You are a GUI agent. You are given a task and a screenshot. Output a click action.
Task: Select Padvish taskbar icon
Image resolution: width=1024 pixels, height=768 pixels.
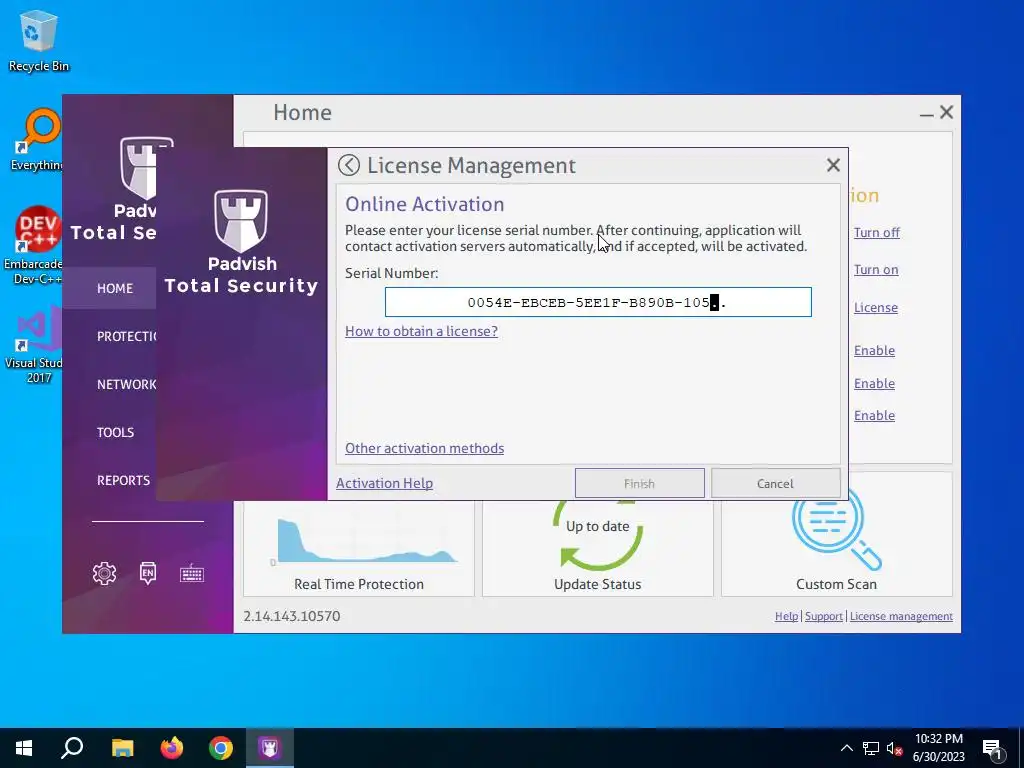click(270, 748)
